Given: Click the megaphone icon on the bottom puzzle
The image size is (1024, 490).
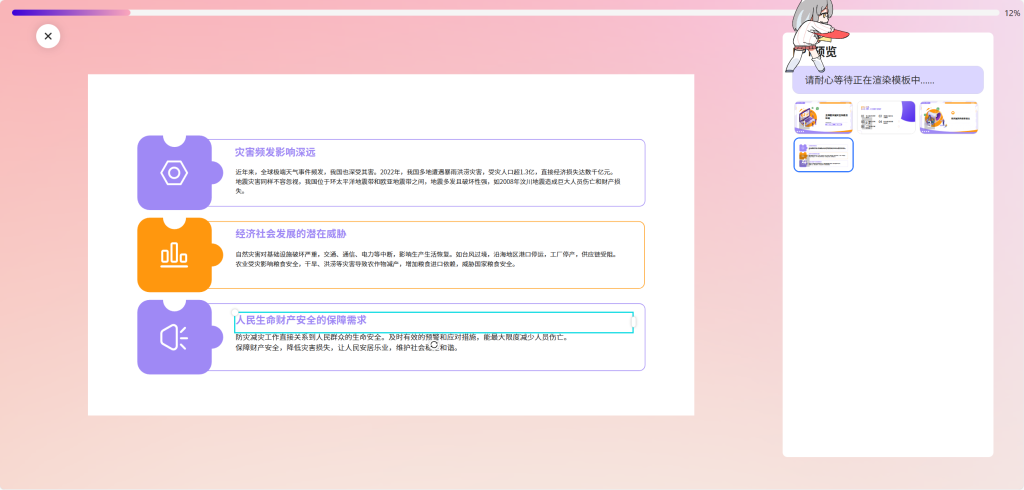Looking at the screenshot, I should tap(174, 338).
